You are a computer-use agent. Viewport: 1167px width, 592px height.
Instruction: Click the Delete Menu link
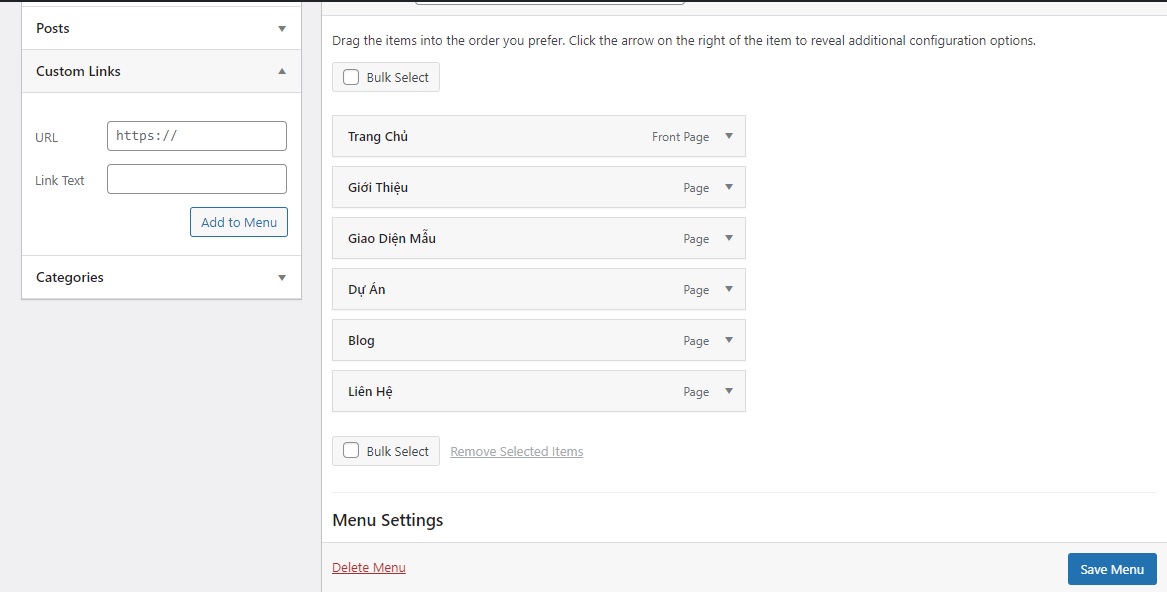point(369,568)
